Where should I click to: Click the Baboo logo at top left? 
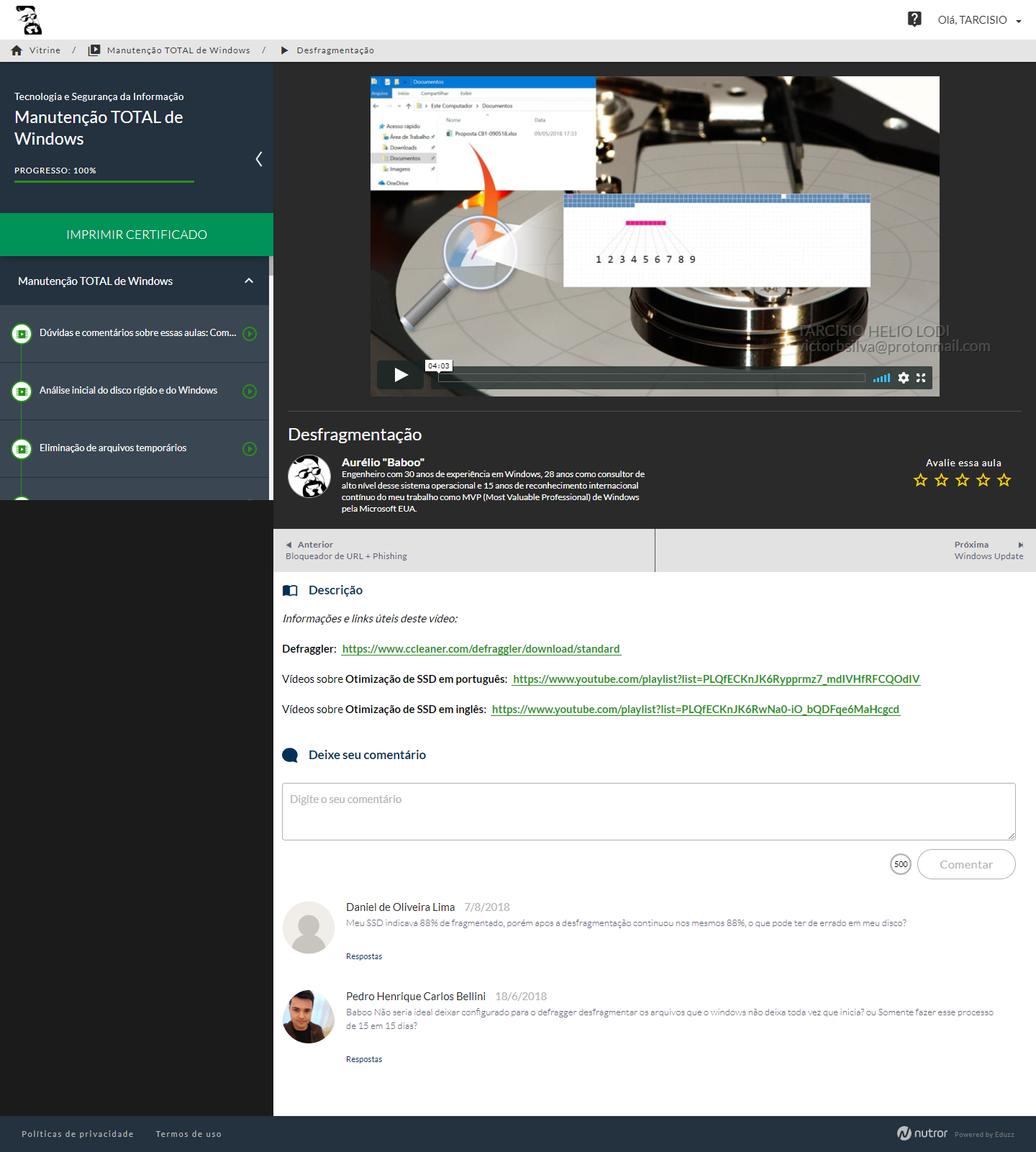[x=29, y=20]
